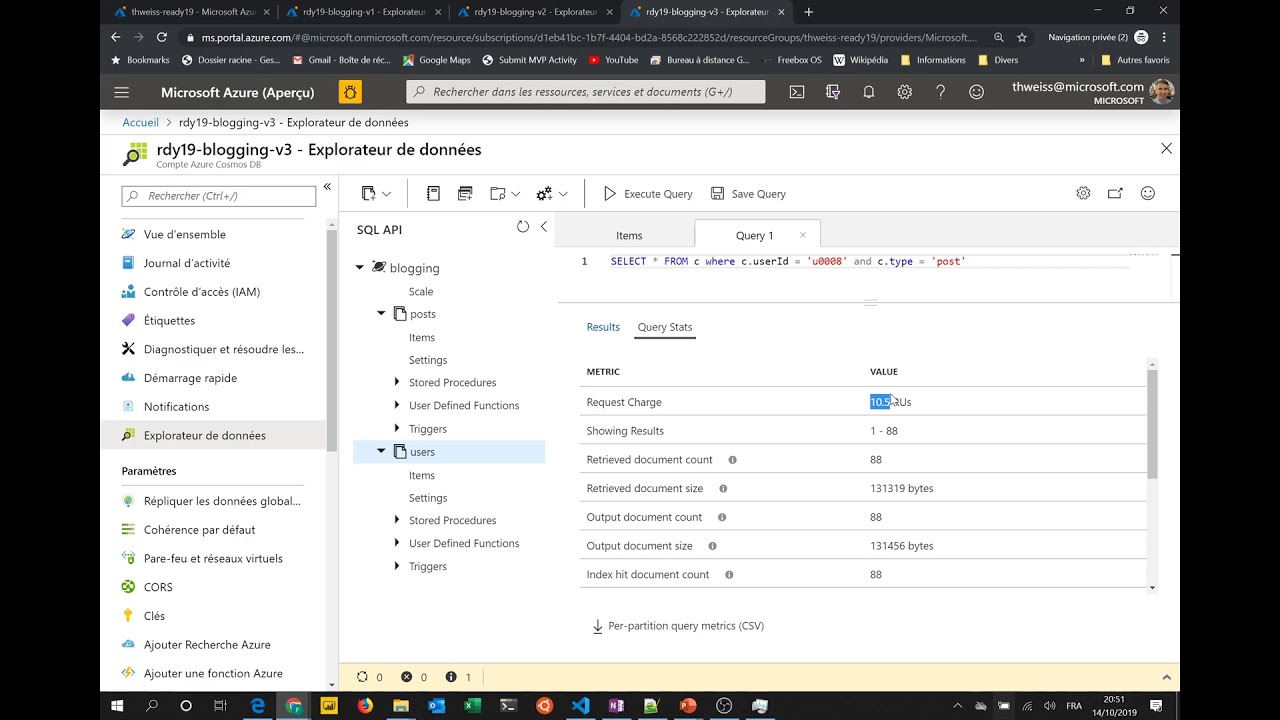Open Visual Studio Code from the taskbar
1280x720 pixels.
tap(581, 705)
